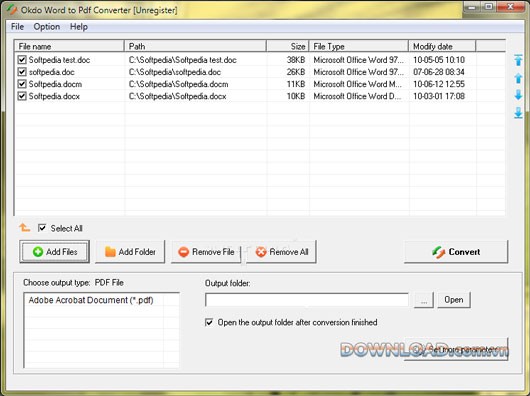Uncheck Softpedia.docx file checkbox

coord(22,96)
